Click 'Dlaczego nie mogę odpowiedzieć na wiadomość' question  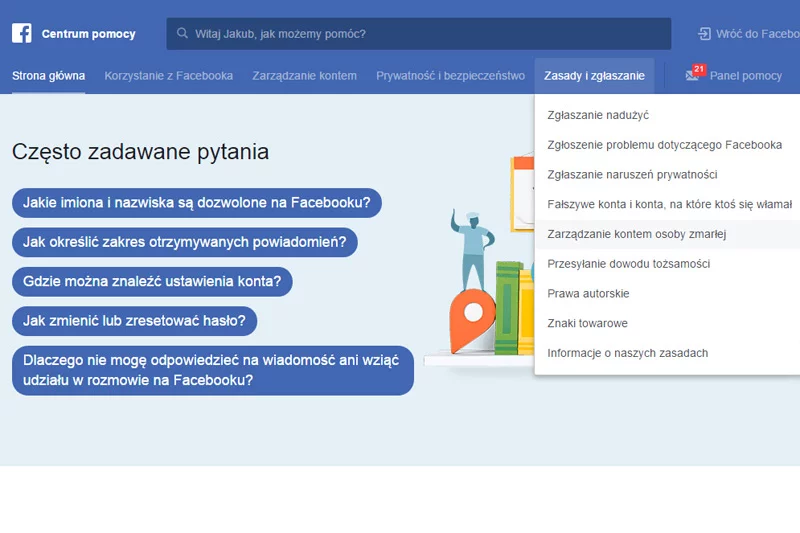213,370
